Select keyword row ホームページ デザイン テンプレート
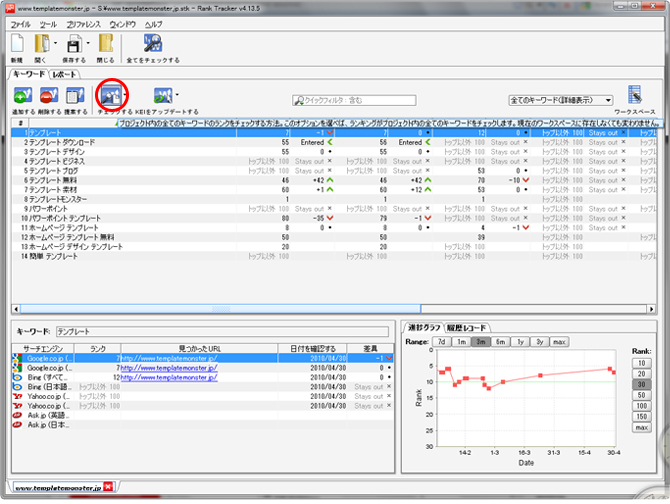670x504 pixels. (333, 247)
